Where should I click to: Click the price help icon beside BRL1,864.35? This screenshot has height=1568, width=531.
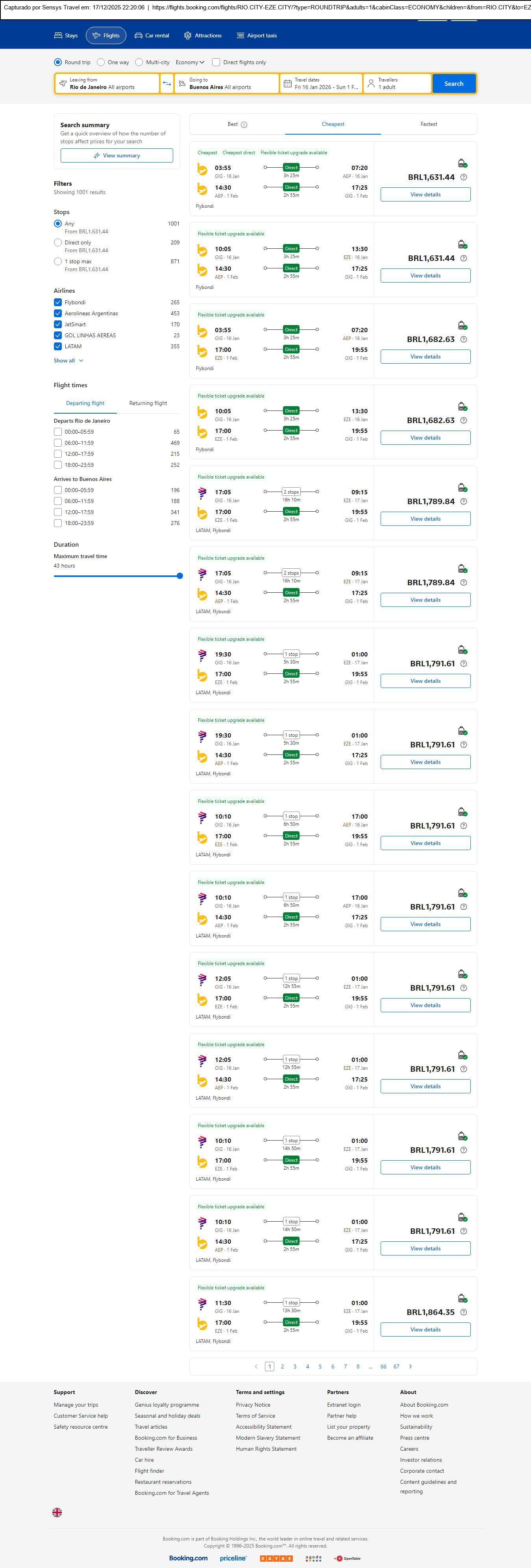(x=463, y=1312)
